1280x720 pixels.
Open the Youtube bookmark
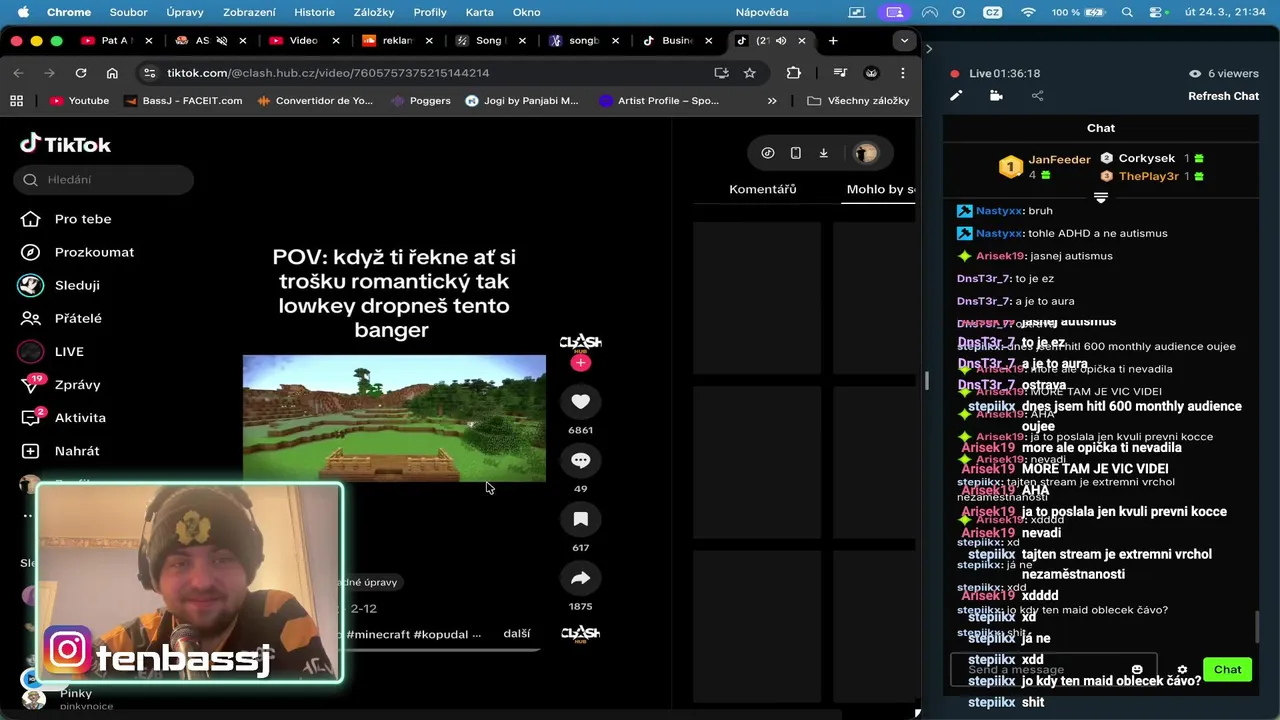coord(79,101)
